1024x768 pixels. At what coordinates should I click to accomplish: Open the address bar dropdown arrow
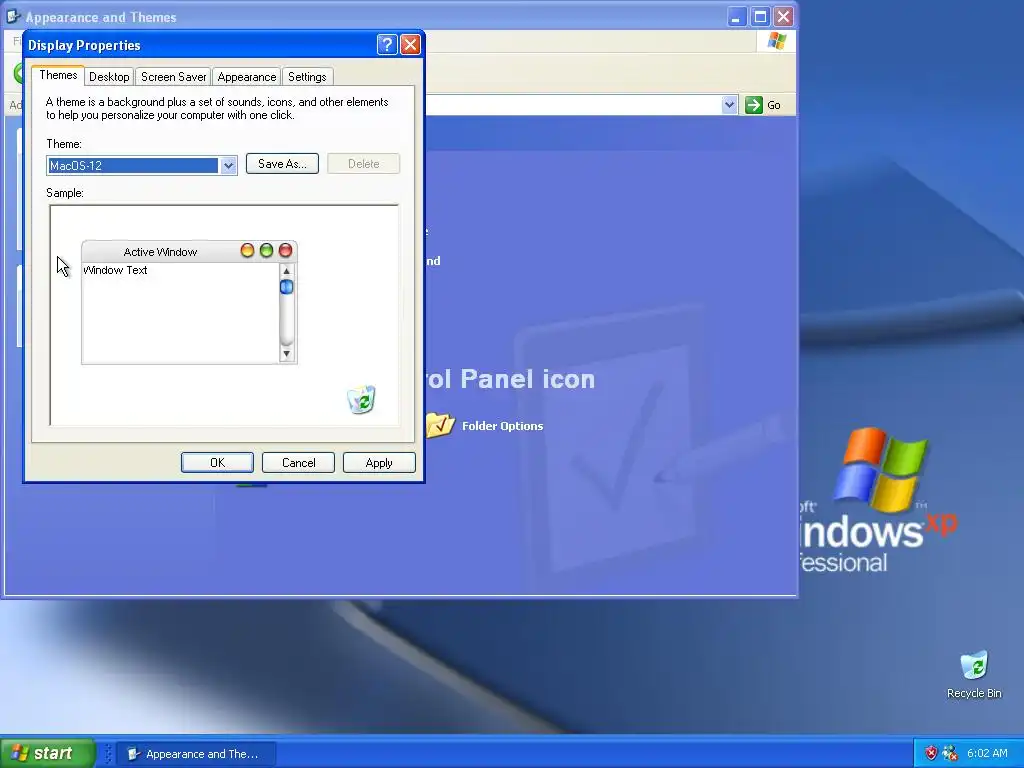point(729,104)
